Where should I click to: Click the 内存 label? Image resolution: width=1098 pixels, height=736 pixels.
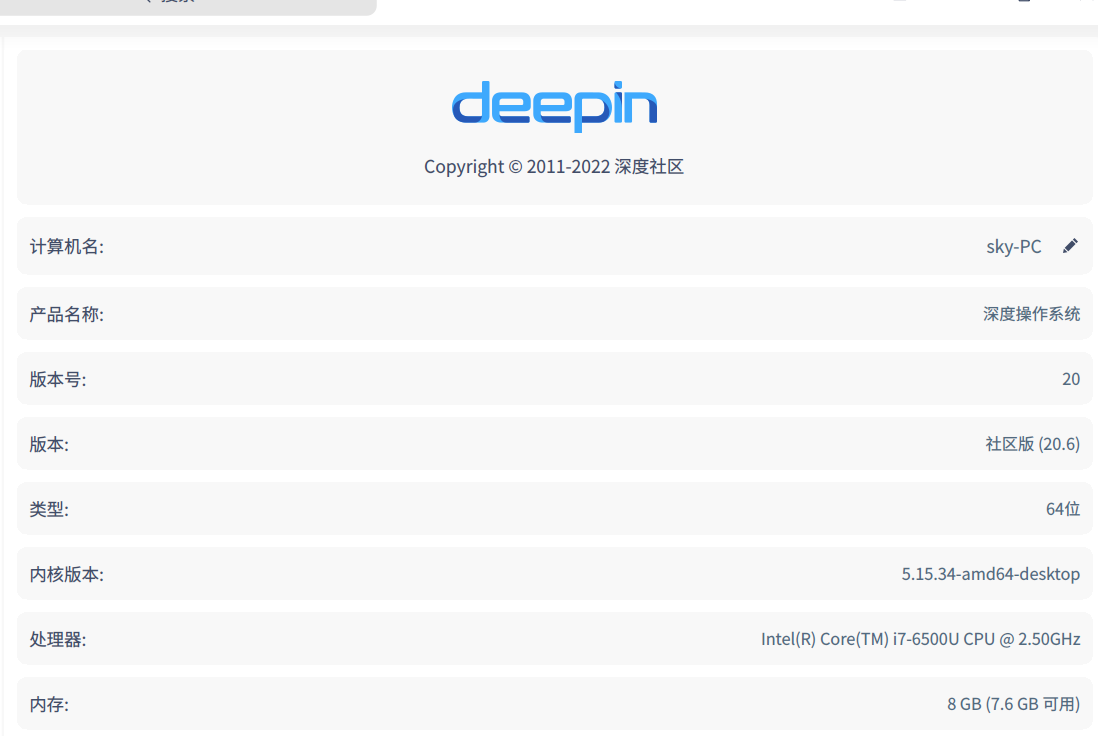point(49,704)
